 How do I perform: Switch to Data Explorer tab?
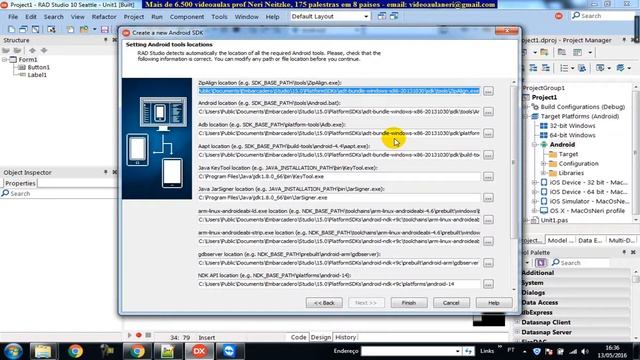point(590,240)
